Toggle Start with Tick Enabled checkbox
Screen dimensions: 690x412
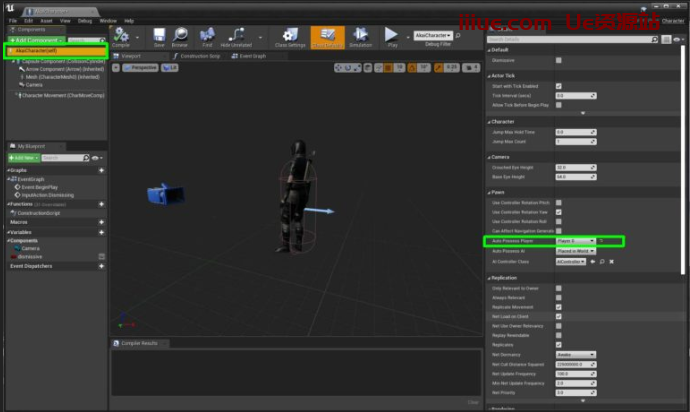(x=558, y=86)
